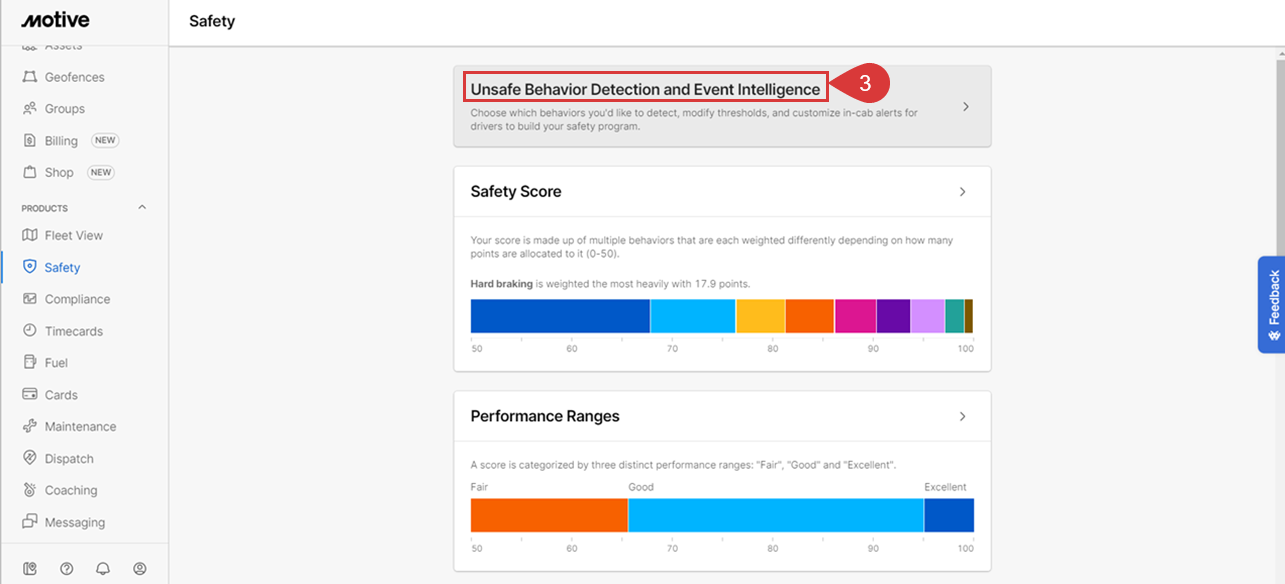Screen dimensions: 1285x584
Task: Click the Motive logo
Action: 55,20
